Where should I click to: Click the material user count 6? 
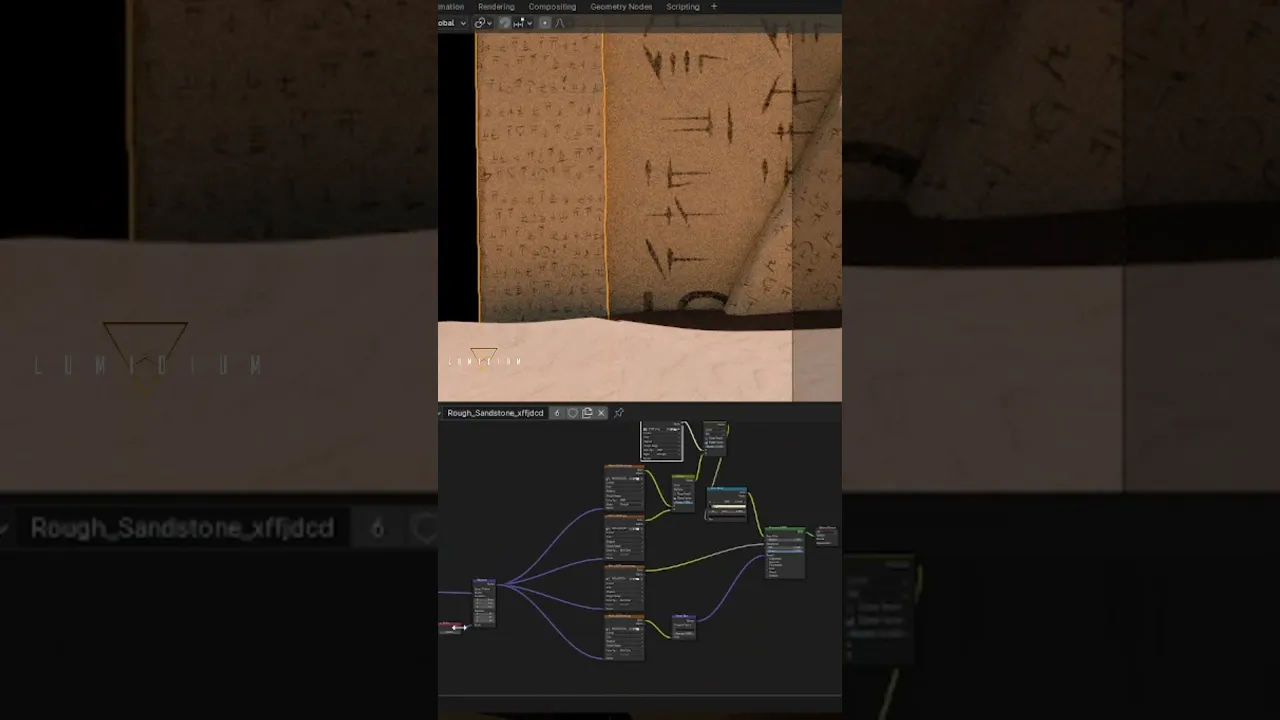[557, 413]
